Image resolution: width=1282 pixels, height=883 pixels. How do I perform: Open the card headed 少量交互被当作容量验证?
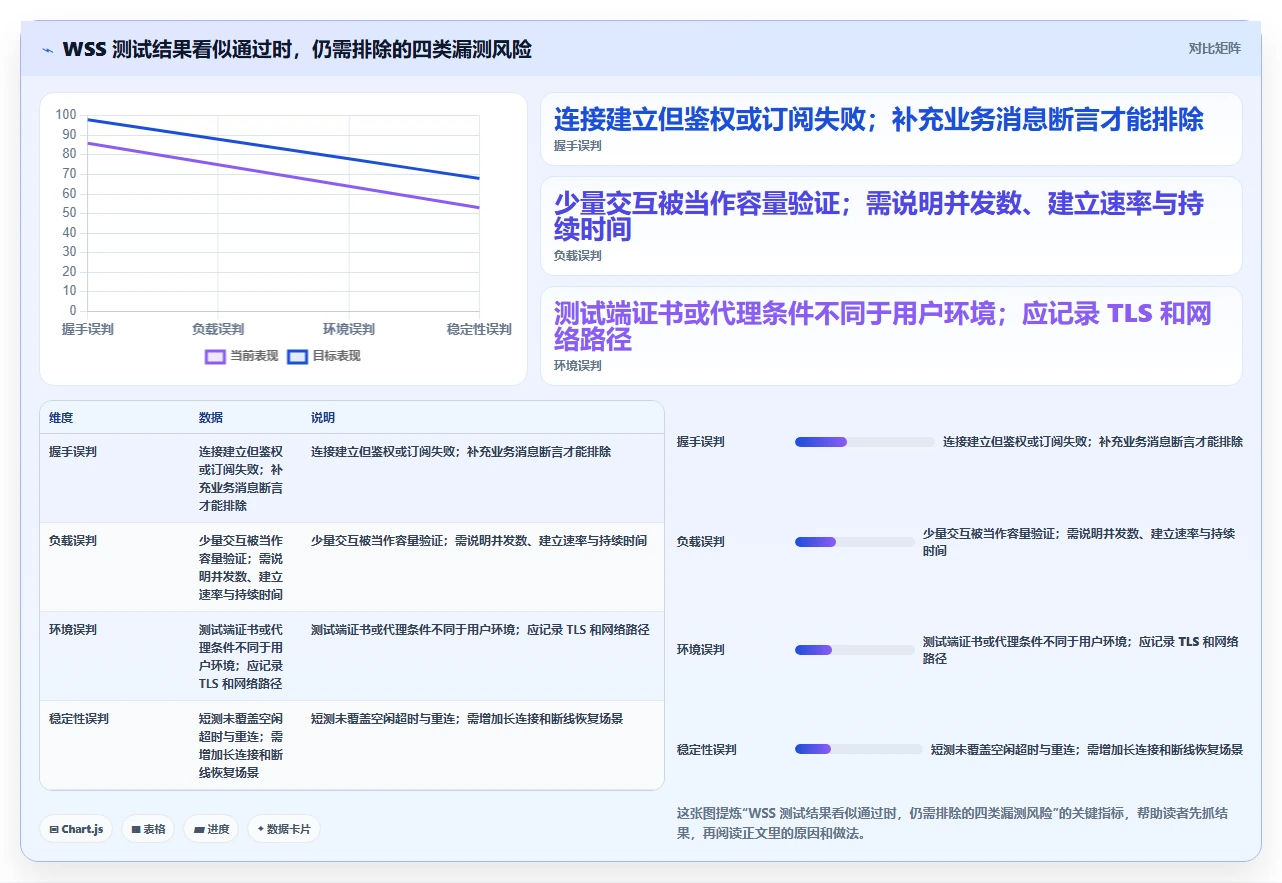pos(891,226)
